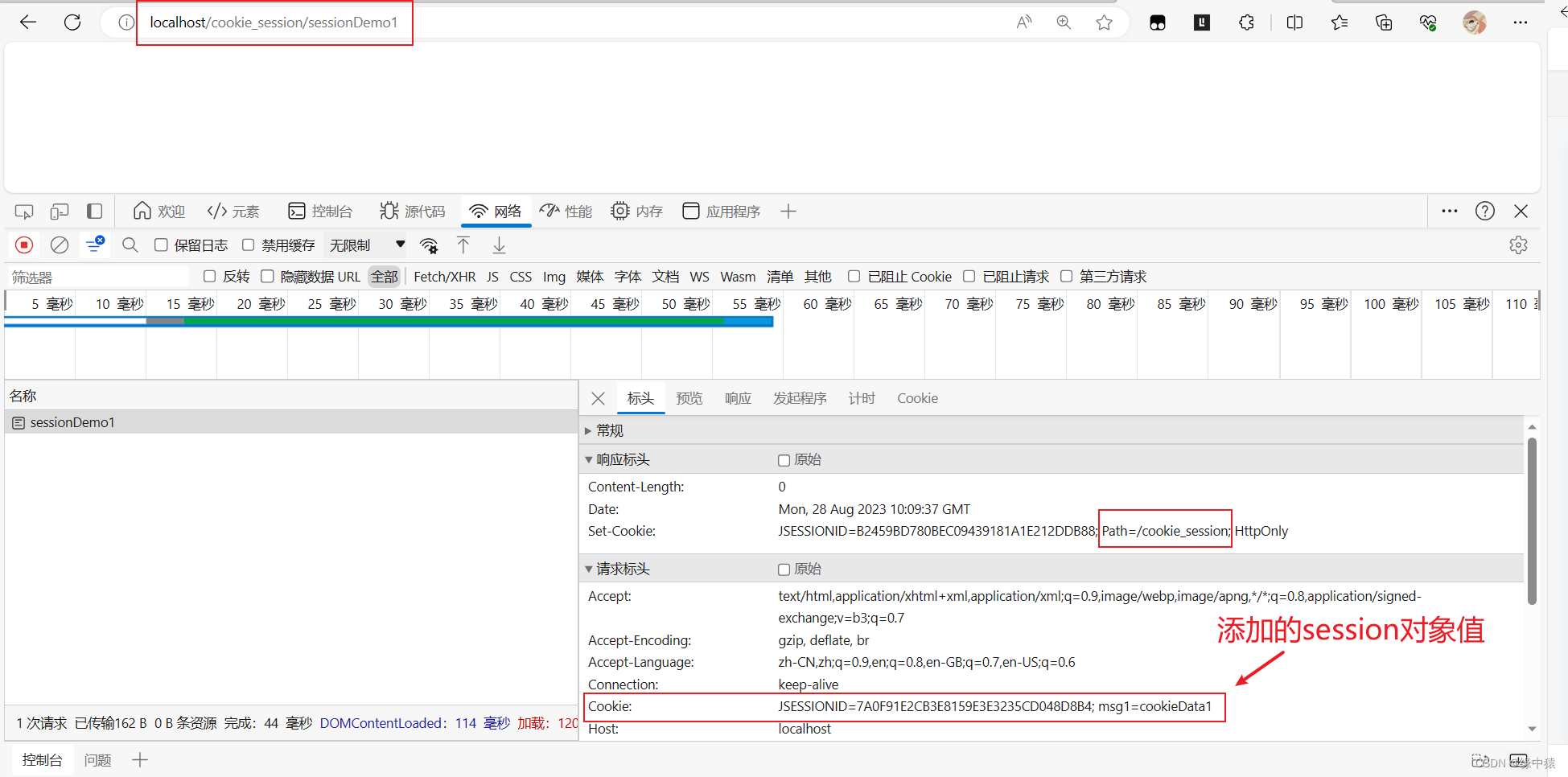Enable 禁用缓存 option

248,245
